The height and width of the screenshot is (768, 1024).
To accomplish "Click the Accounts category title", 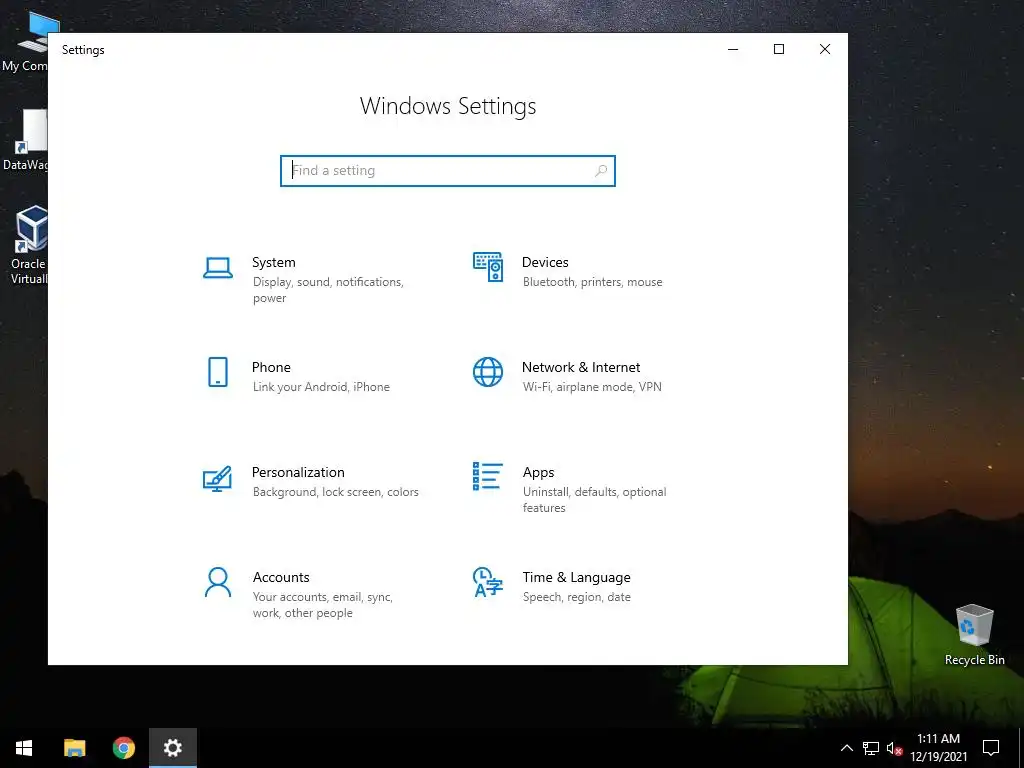I will click(281, 577).
